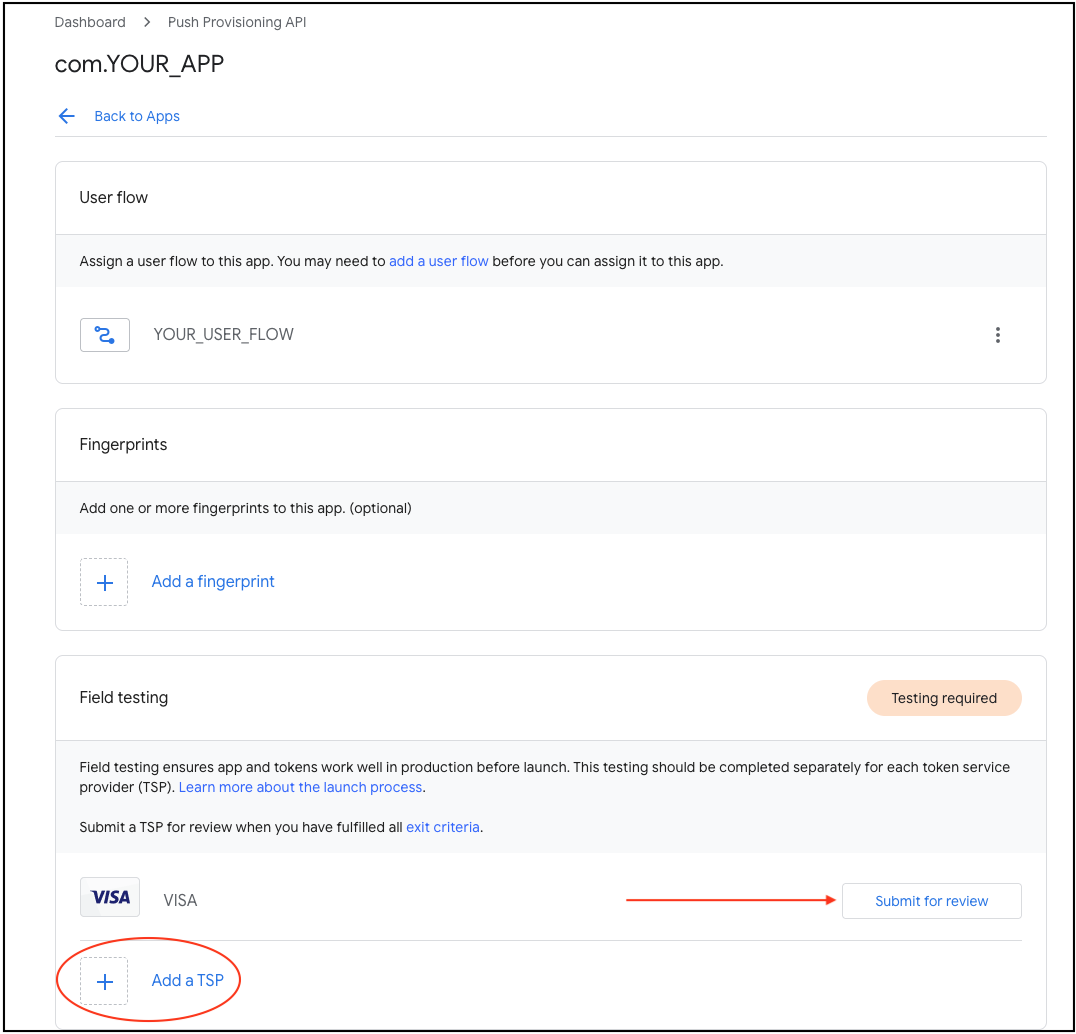Click the Add a fingerprint link
The width and height of the screenshot is (1076, 1034).
213,581
